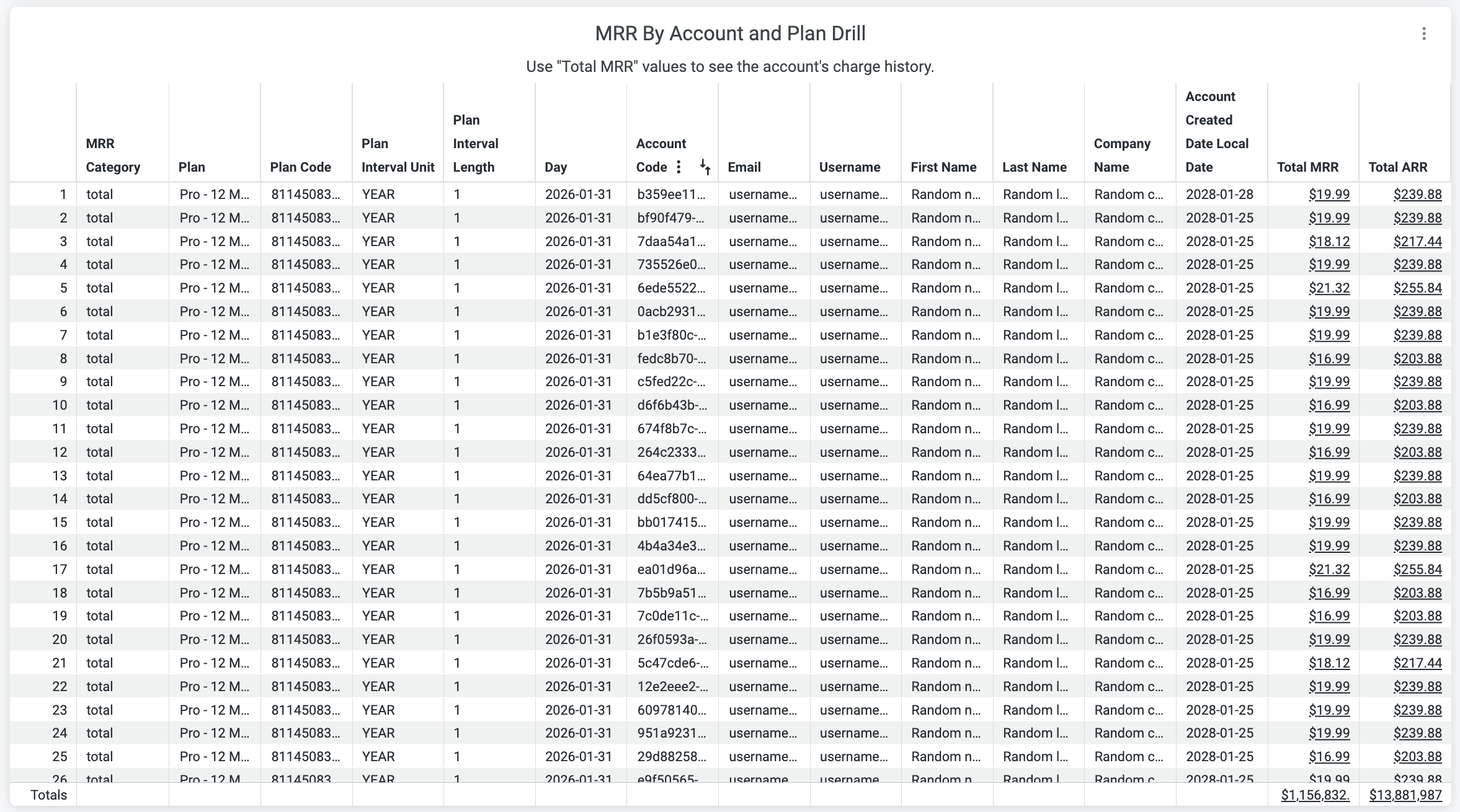Select account code b359ee11 cell
1460x812 pixels.
671,195
